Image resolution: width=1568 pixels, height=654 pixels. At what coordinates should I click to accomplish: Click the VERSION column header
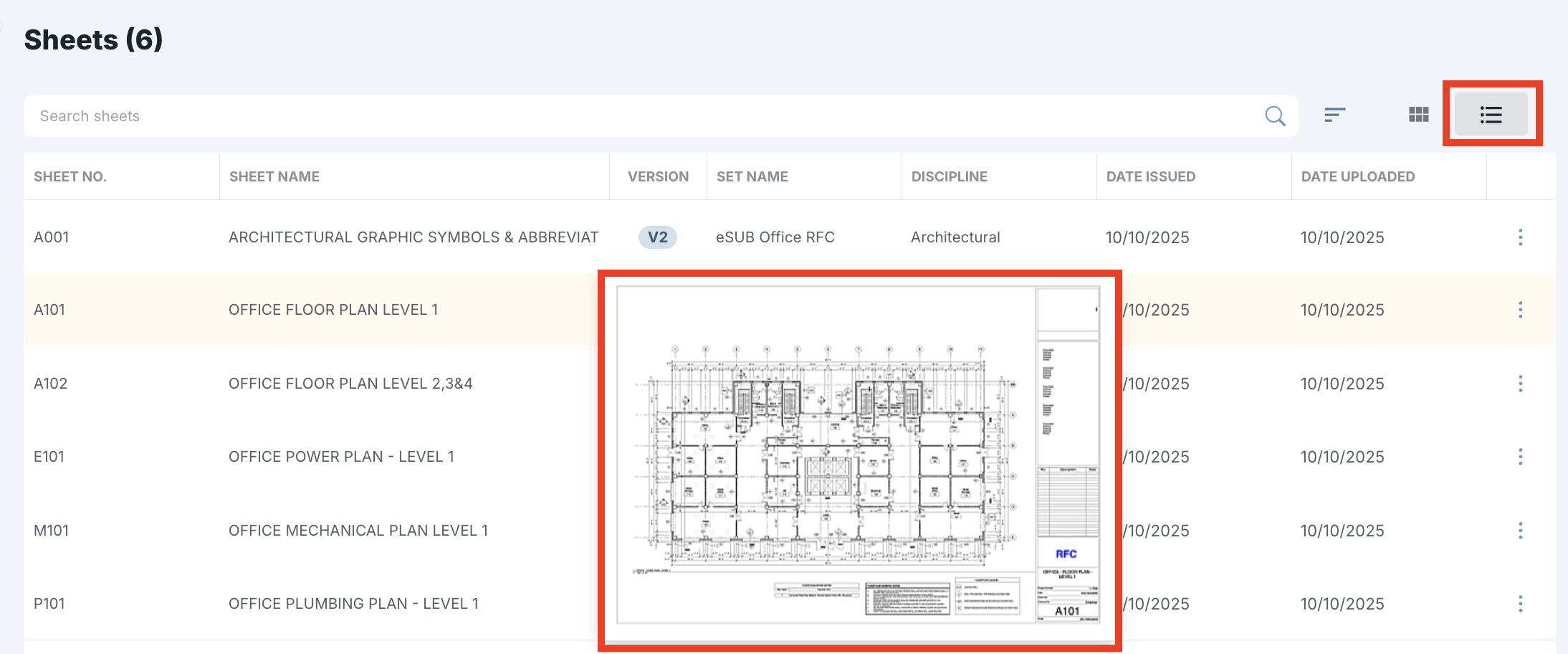(x=658, y=176)
